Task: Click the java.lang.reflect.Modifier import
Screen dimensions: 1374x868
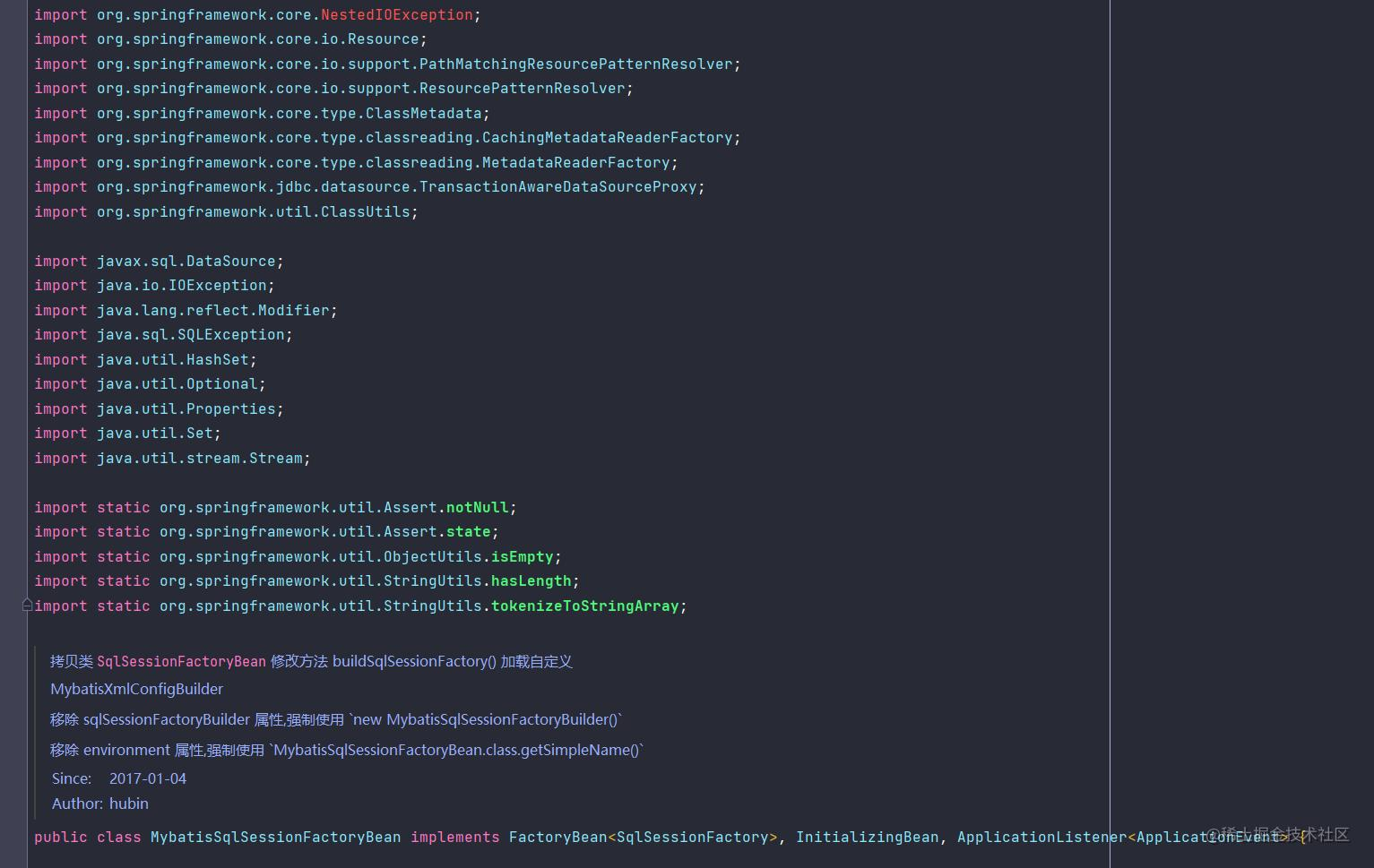Action: [186, 311]
